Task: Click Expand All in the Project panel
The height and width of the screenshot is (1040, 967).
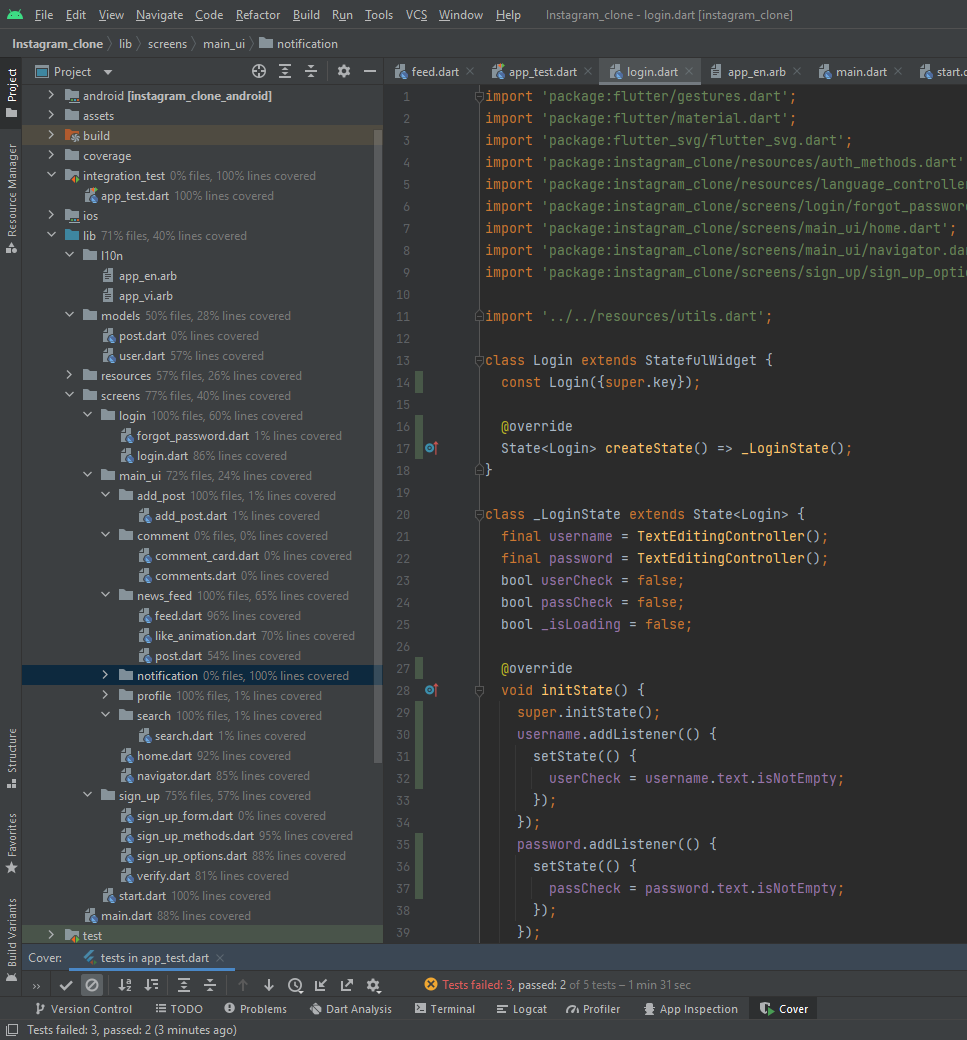Action: click(285, 71)
